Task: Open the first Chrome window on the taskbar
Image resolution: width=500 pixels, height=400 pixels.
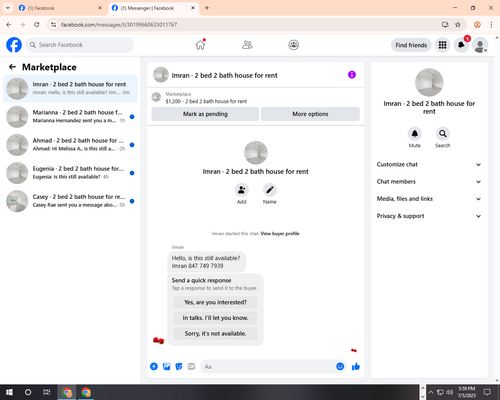Action: click(x=67, y=392)
